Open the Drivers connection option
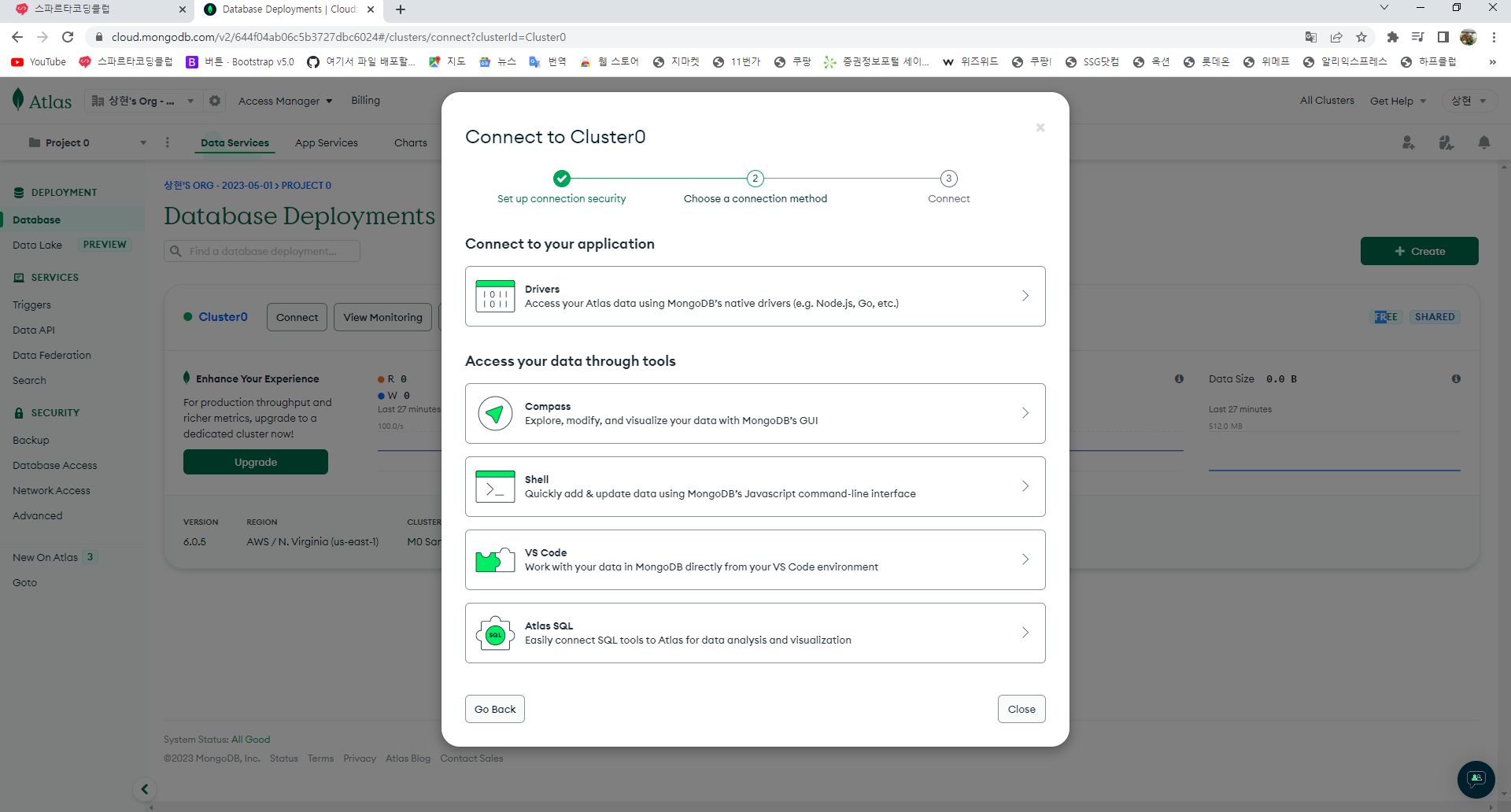This screenshot has width=1511, height=812. [x=755, y=296]
